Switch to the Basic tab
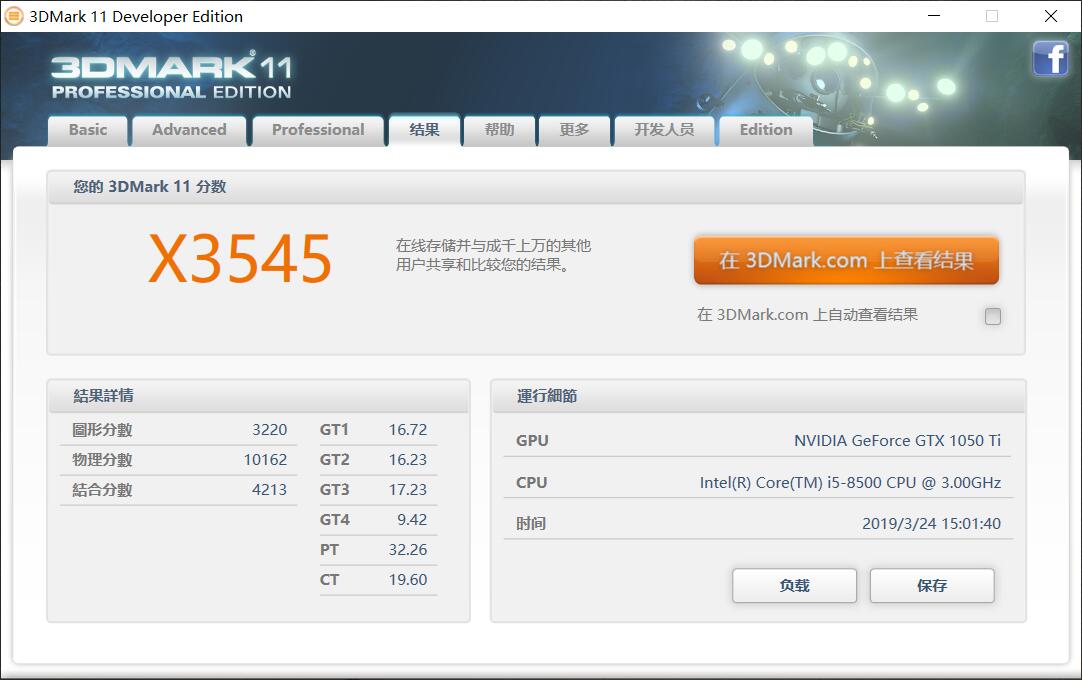 pyautogui.click(x=87, y=130)
